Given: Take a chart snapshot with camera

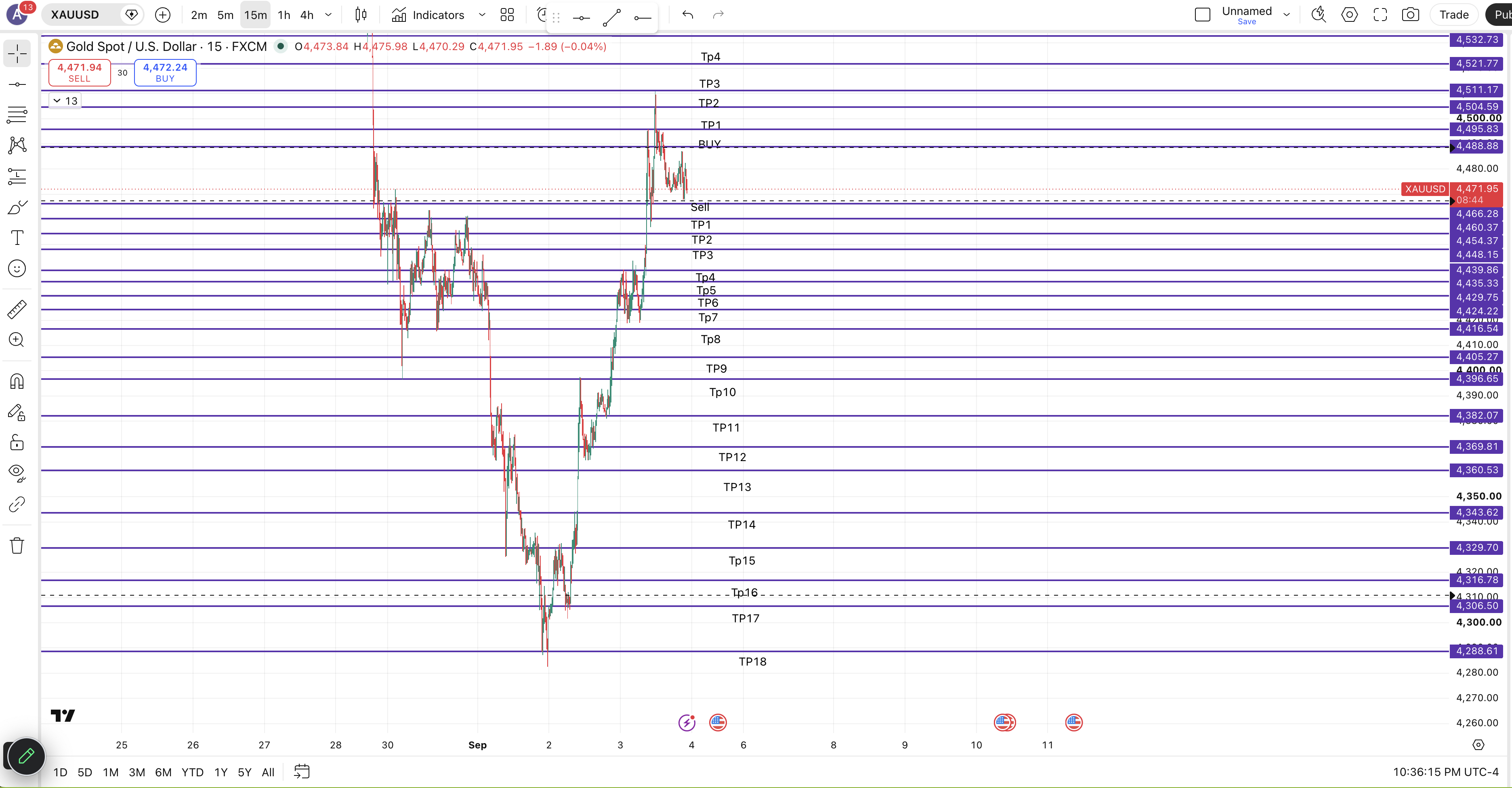Looking at the screenshot, I should (1411, 15).
